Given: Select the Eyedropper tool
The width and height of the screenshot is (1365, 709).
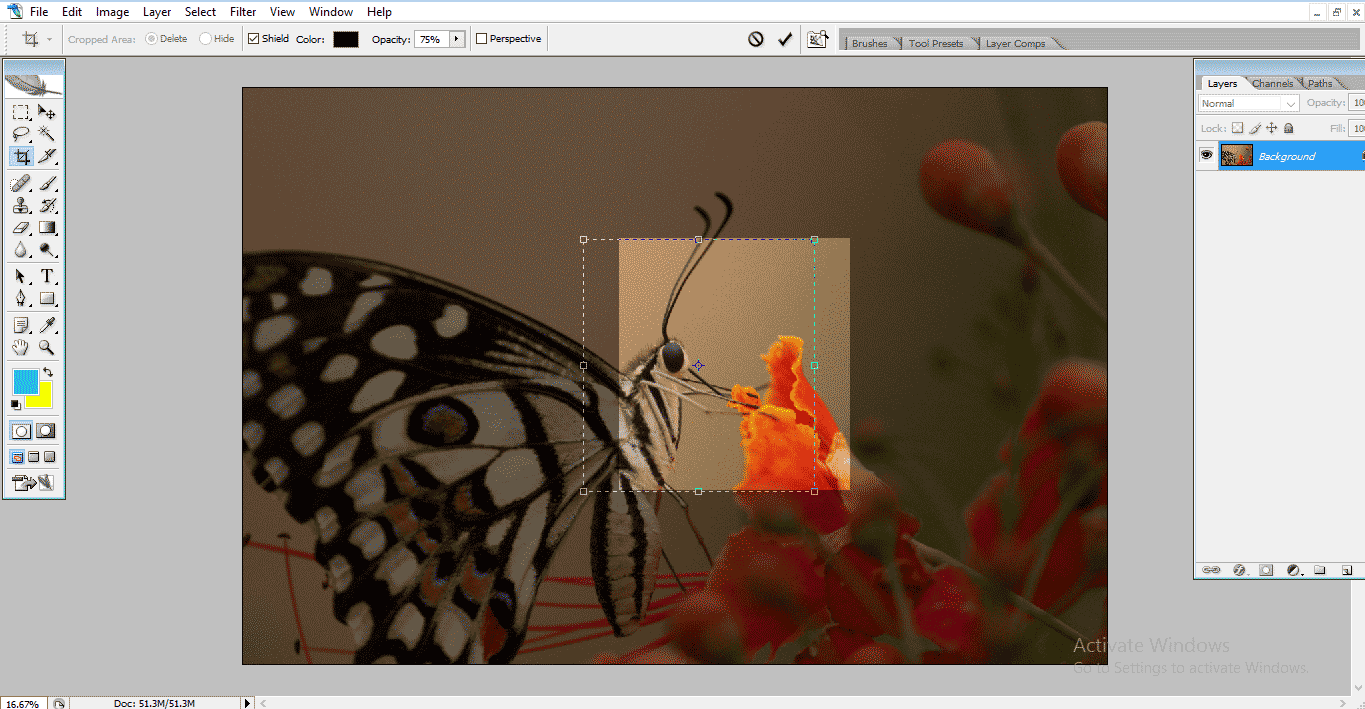Looking at the screenshot, I should click(47, 326).
